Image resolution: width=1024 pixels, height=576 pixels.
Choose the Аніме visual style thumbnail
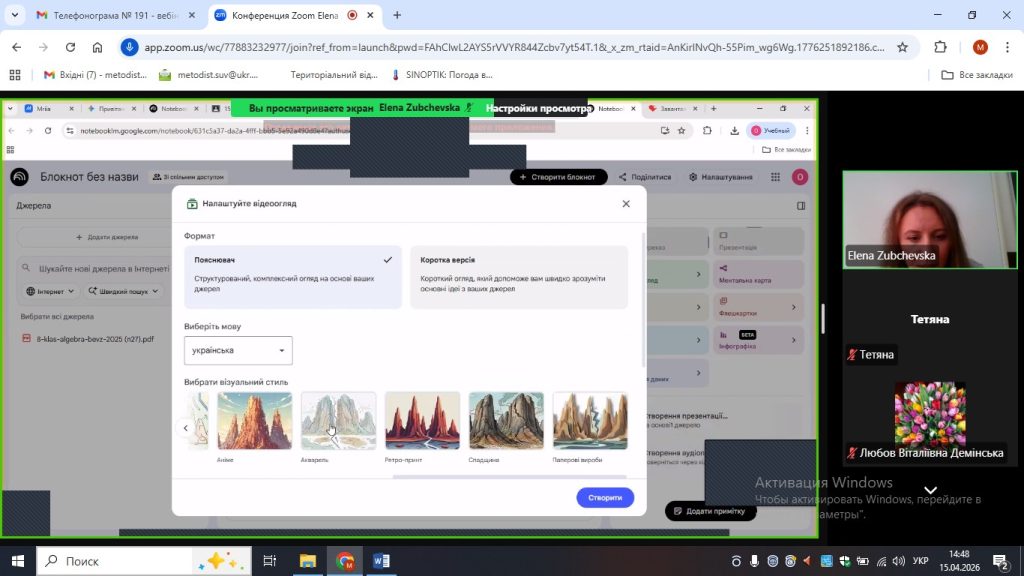pyautogui.click(x=255, y=421)
